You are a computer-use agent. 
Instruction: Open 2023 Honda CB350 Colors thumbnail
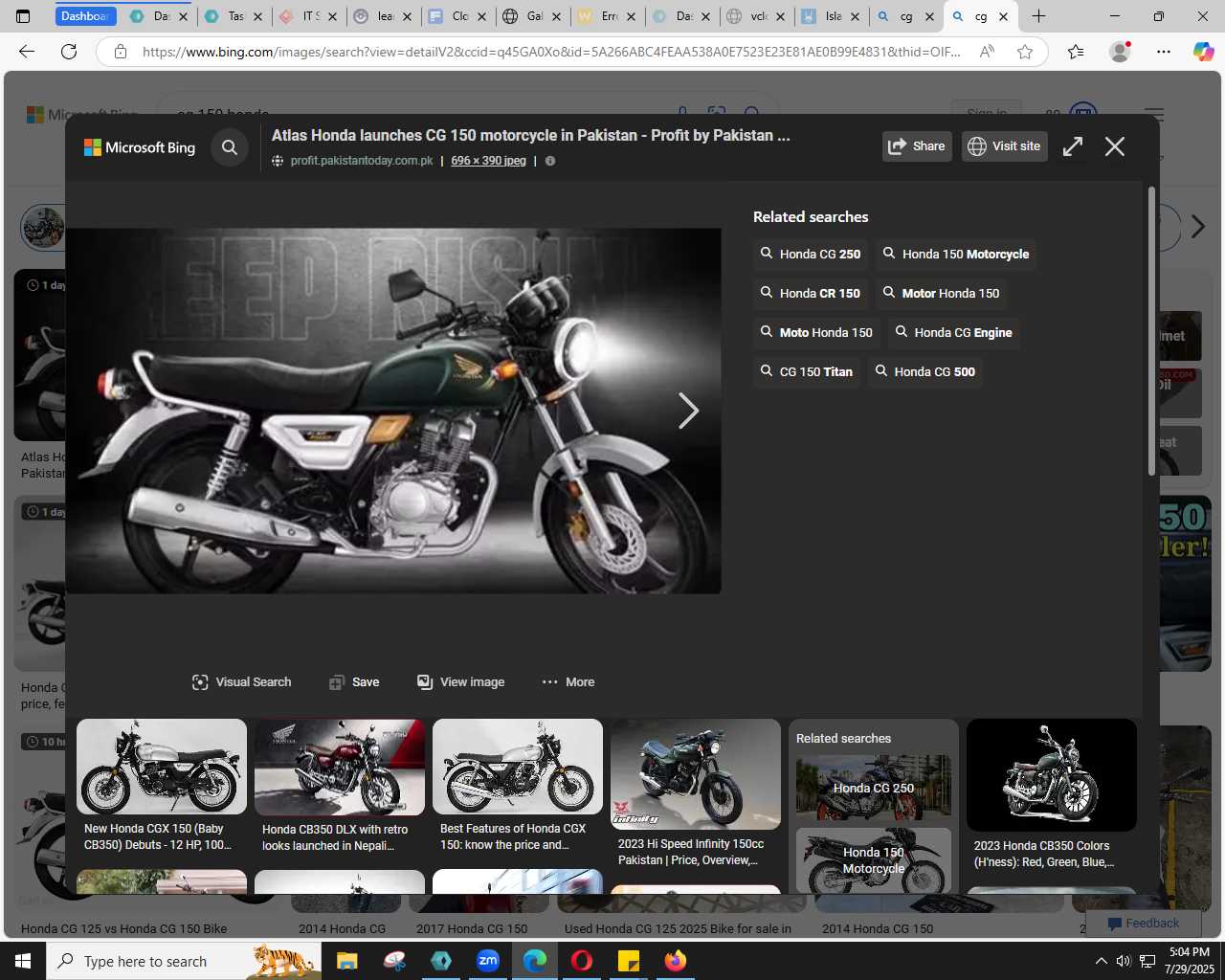pos(1052,775)
